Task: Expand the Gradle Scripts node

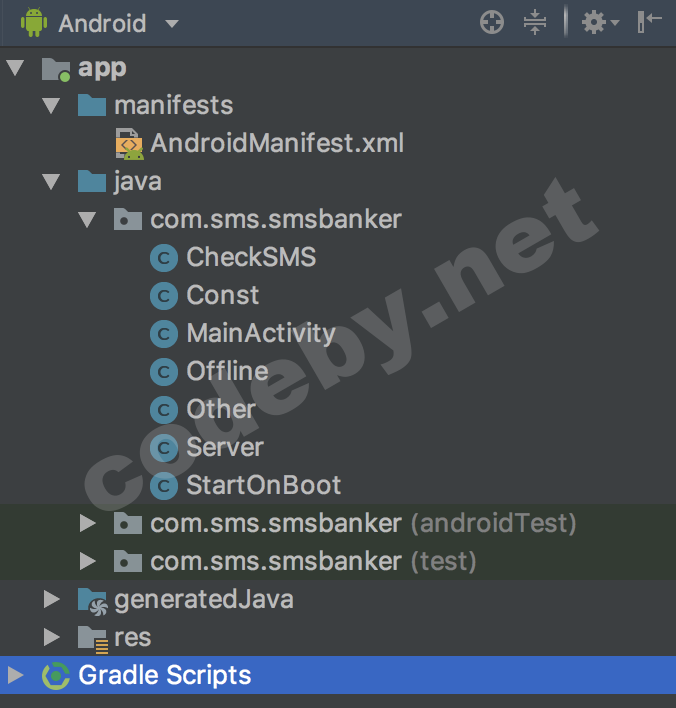Action: coord(15,675)
